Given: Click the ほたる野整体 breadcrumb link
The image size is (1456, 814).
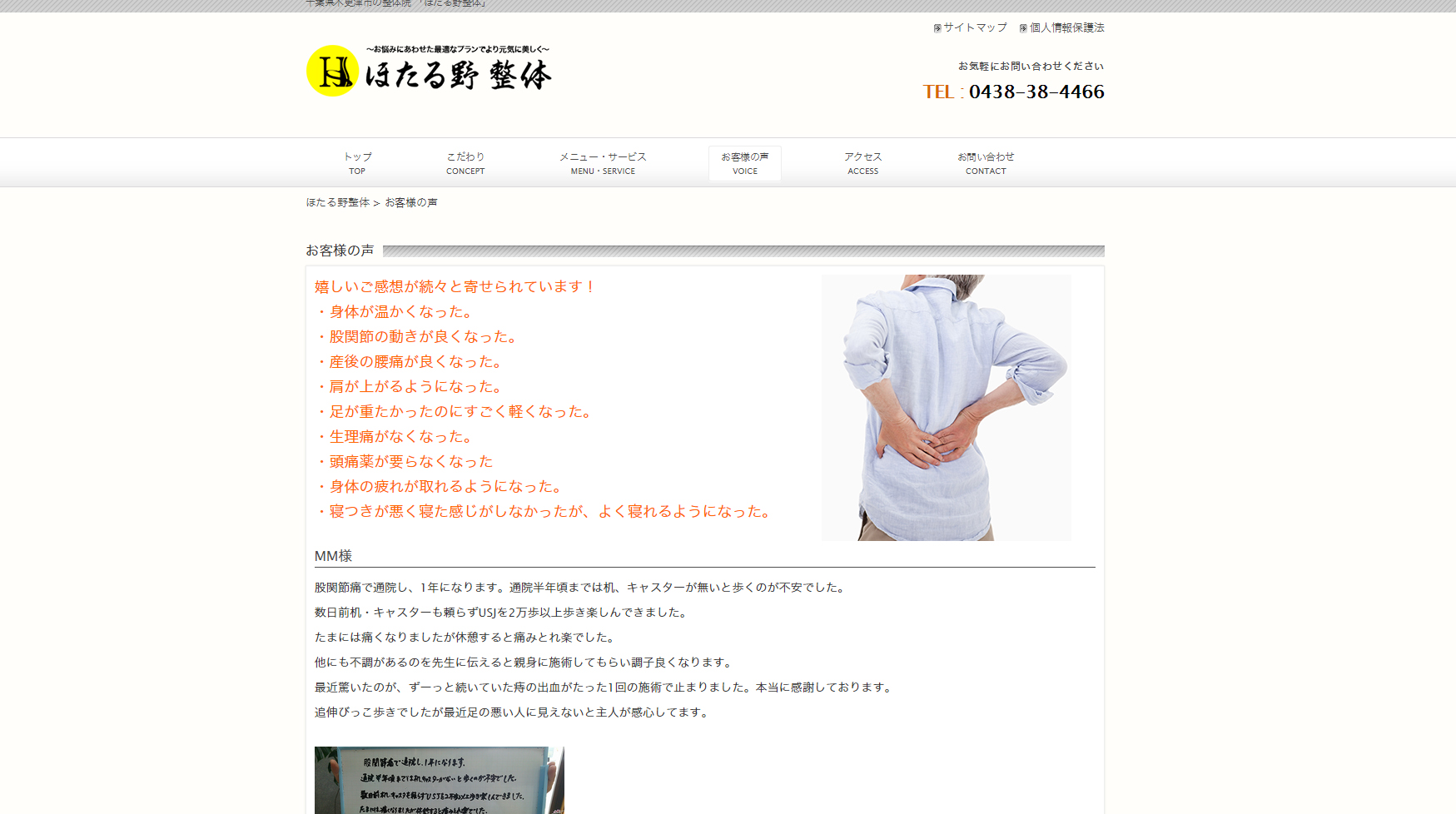Looking at the screenshot, I should [x=337, y=202].
